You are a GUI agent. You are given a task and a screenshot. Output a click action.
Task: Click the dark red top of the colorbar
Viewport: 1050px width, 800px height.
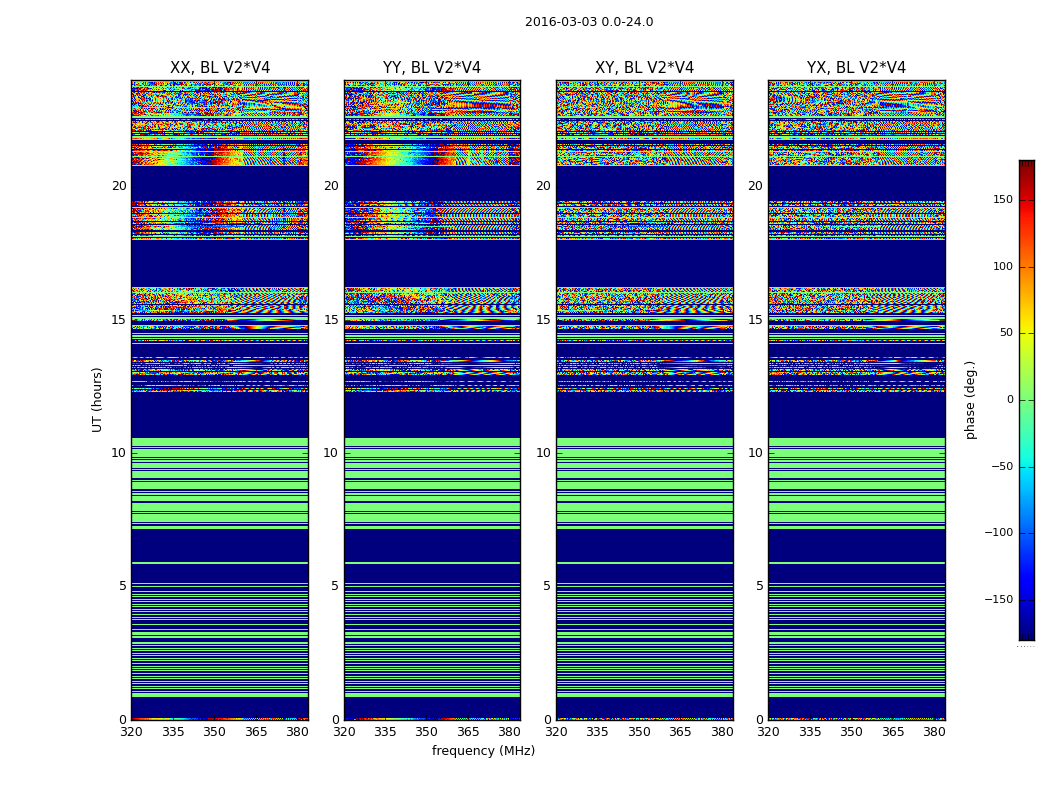[1026, 166]
